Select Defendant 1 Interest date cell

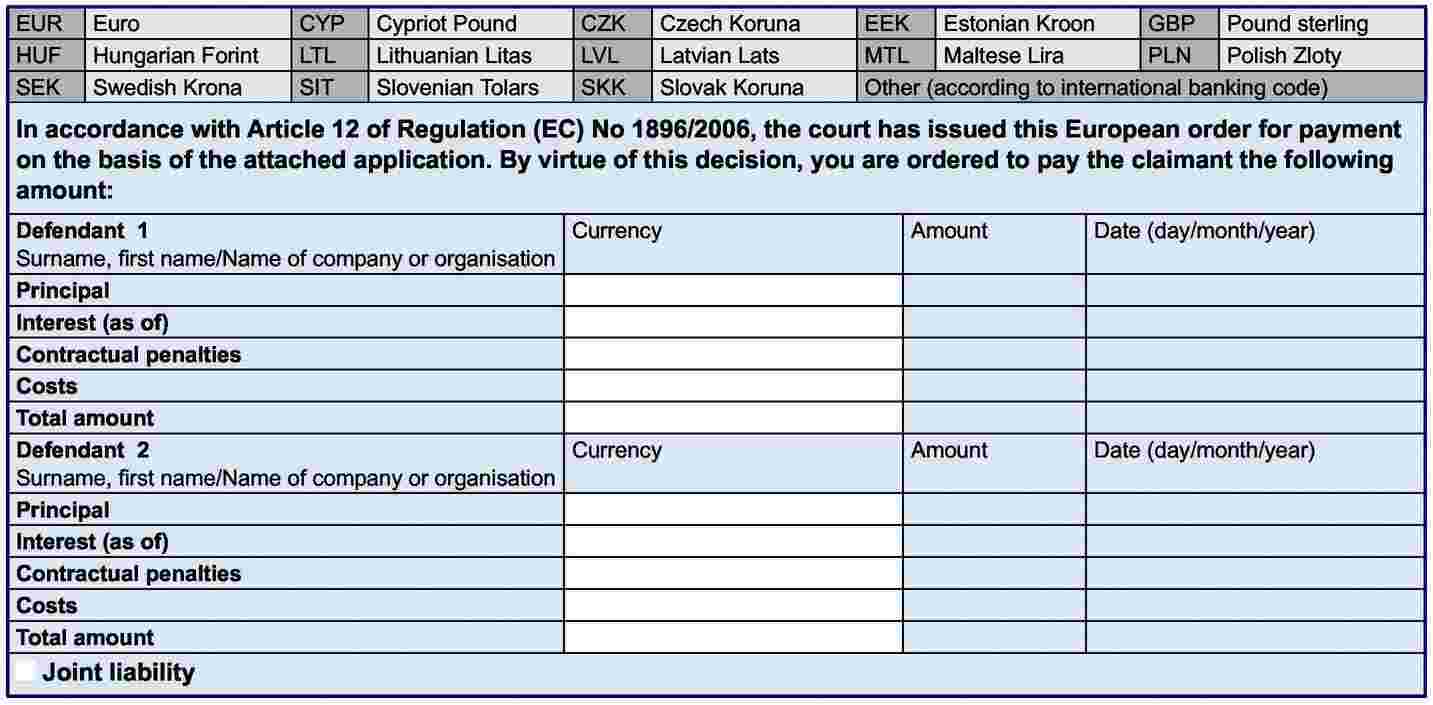[1255, 323]
